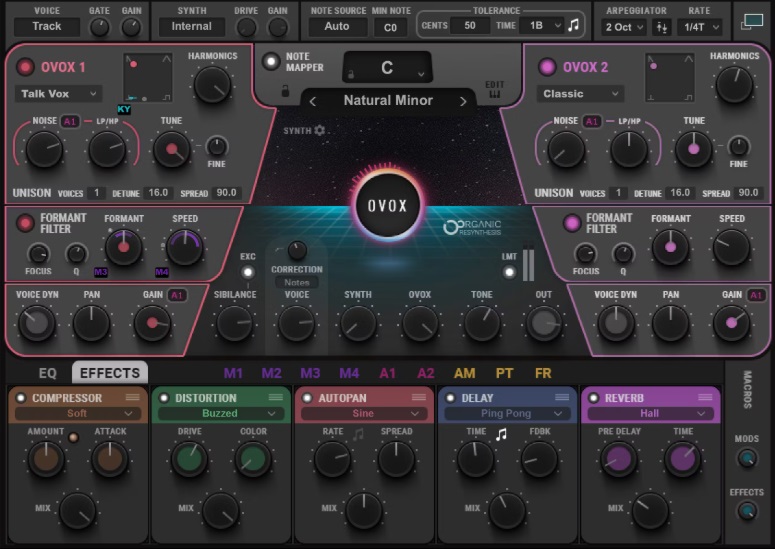Viewport: 775px width, 549px height.
Task: Go to the next scale with the right arrow
Action: click(463, 102)
